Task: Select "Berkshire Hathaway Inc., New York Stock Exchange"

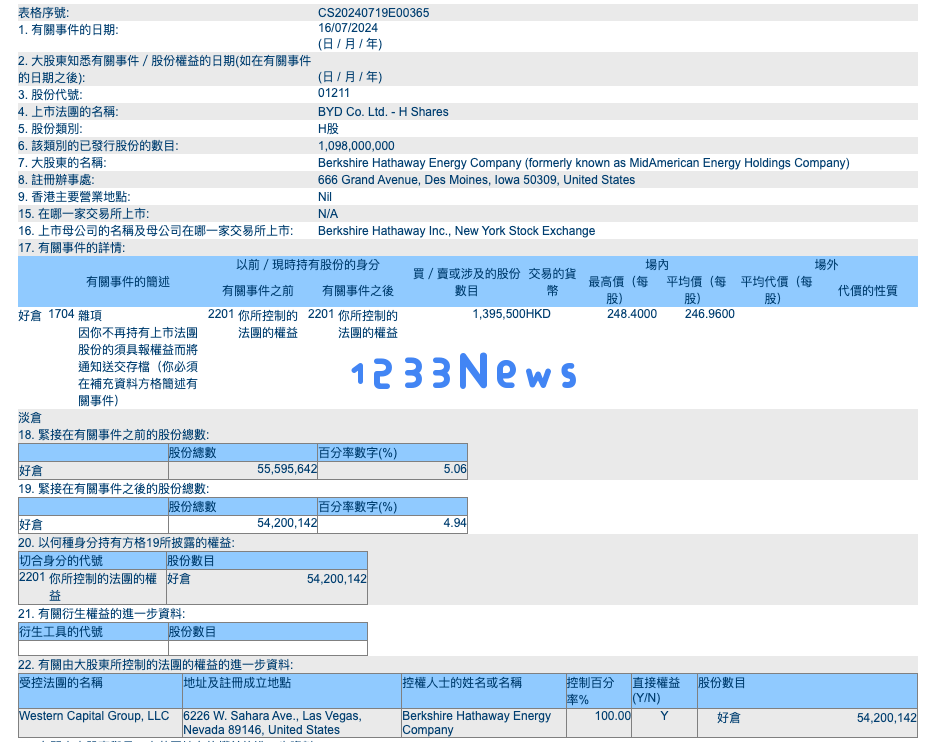Action: click(457, 231)
